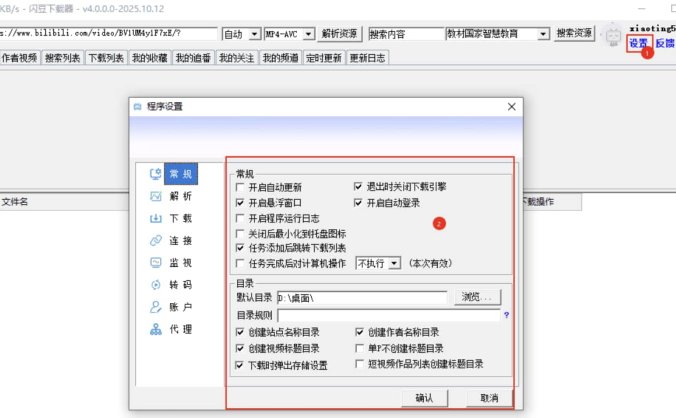Click the bilibili video URL field
The image size is (676, 418).
tap(108, 34)
